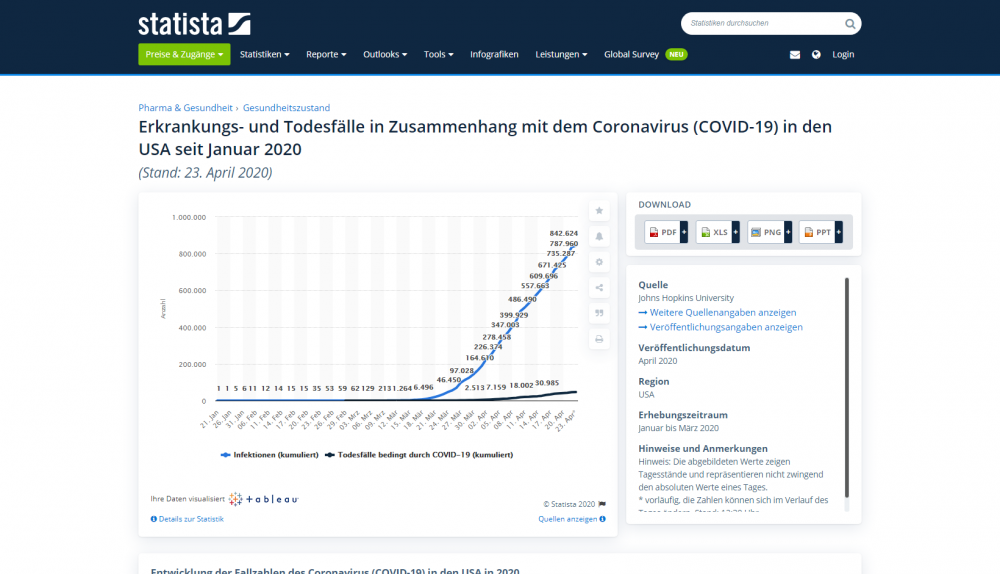Viewport: 1000px width, 574px height.
Task: Click the citation quote icon
Action: pos(599,313)
